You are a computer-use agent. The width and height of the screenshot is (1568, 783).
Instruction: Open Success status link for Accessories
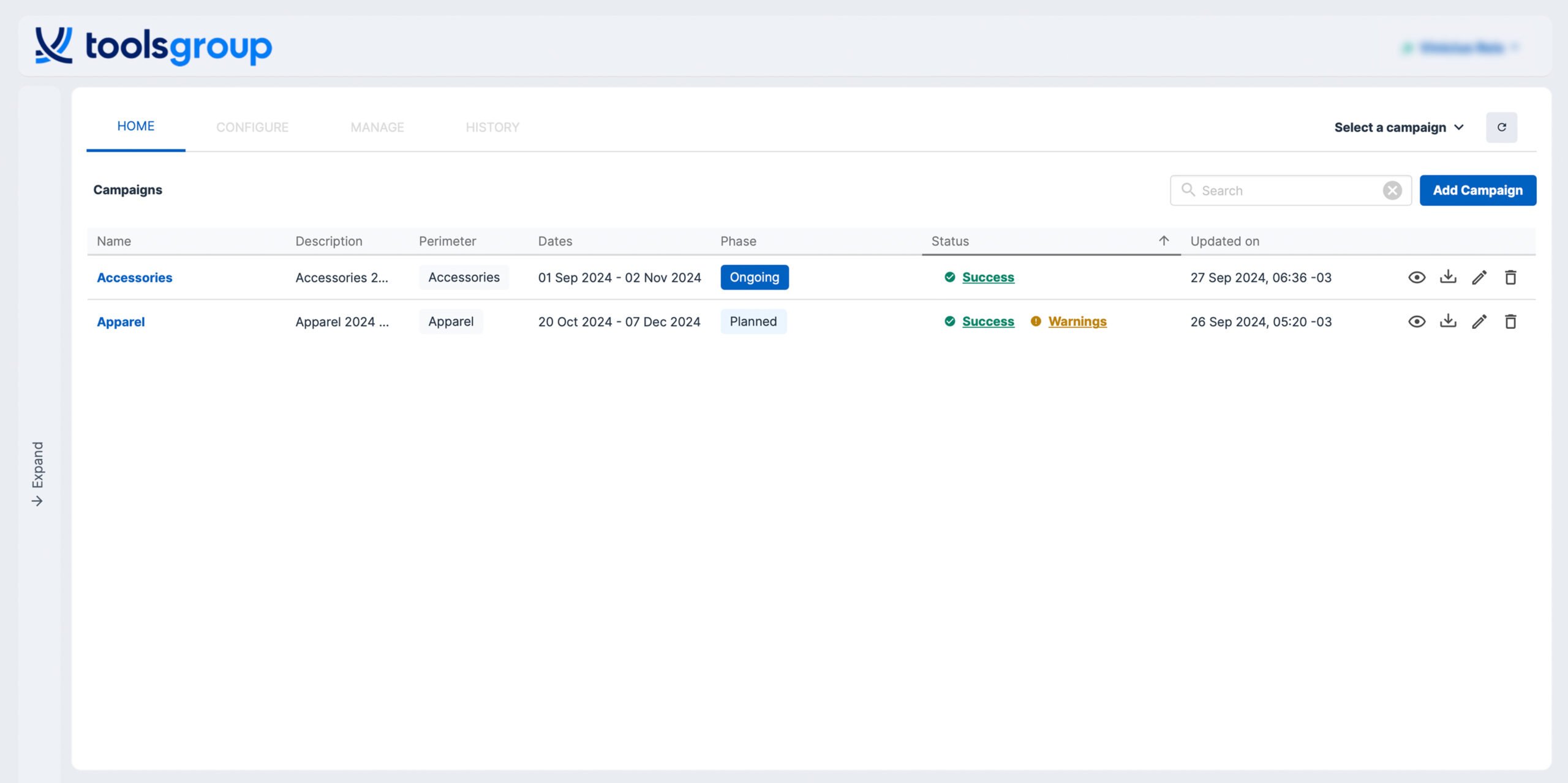(988, 277)
